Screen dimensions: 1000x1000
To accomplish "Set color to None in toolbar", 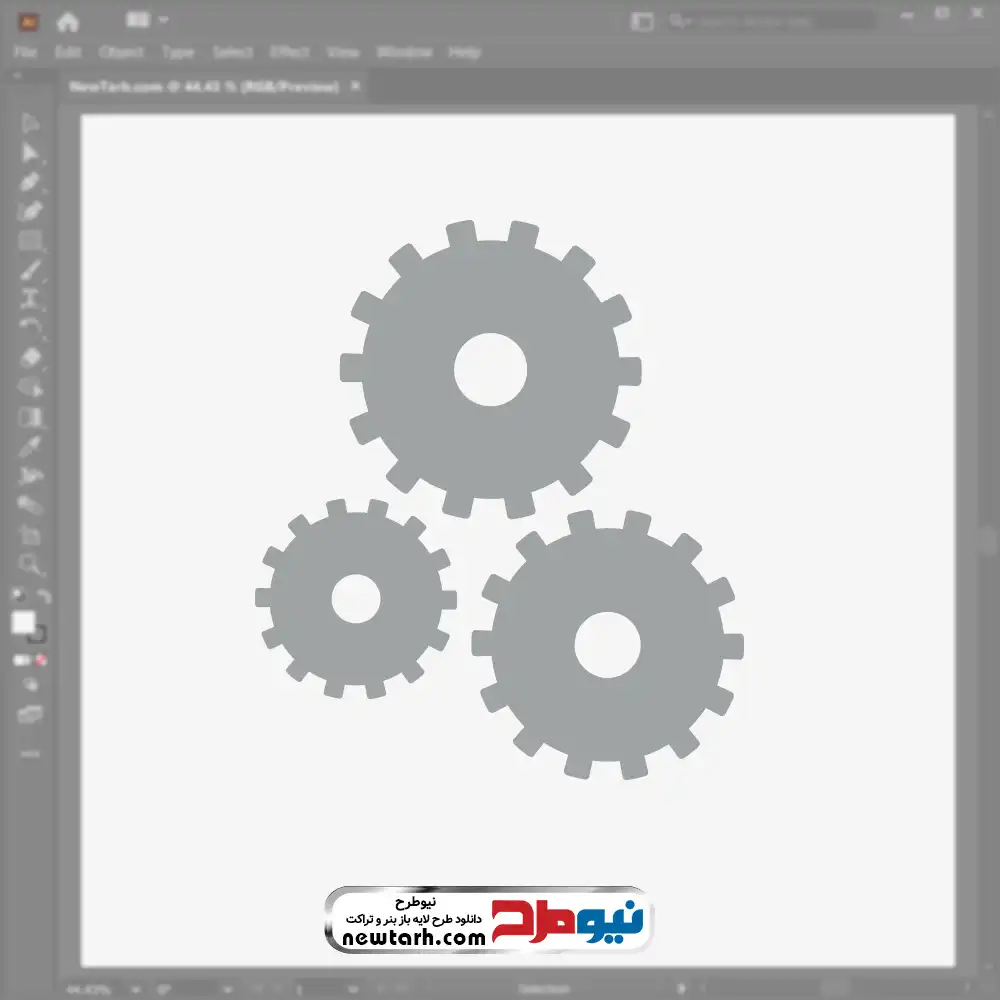I will click(42, 660).
